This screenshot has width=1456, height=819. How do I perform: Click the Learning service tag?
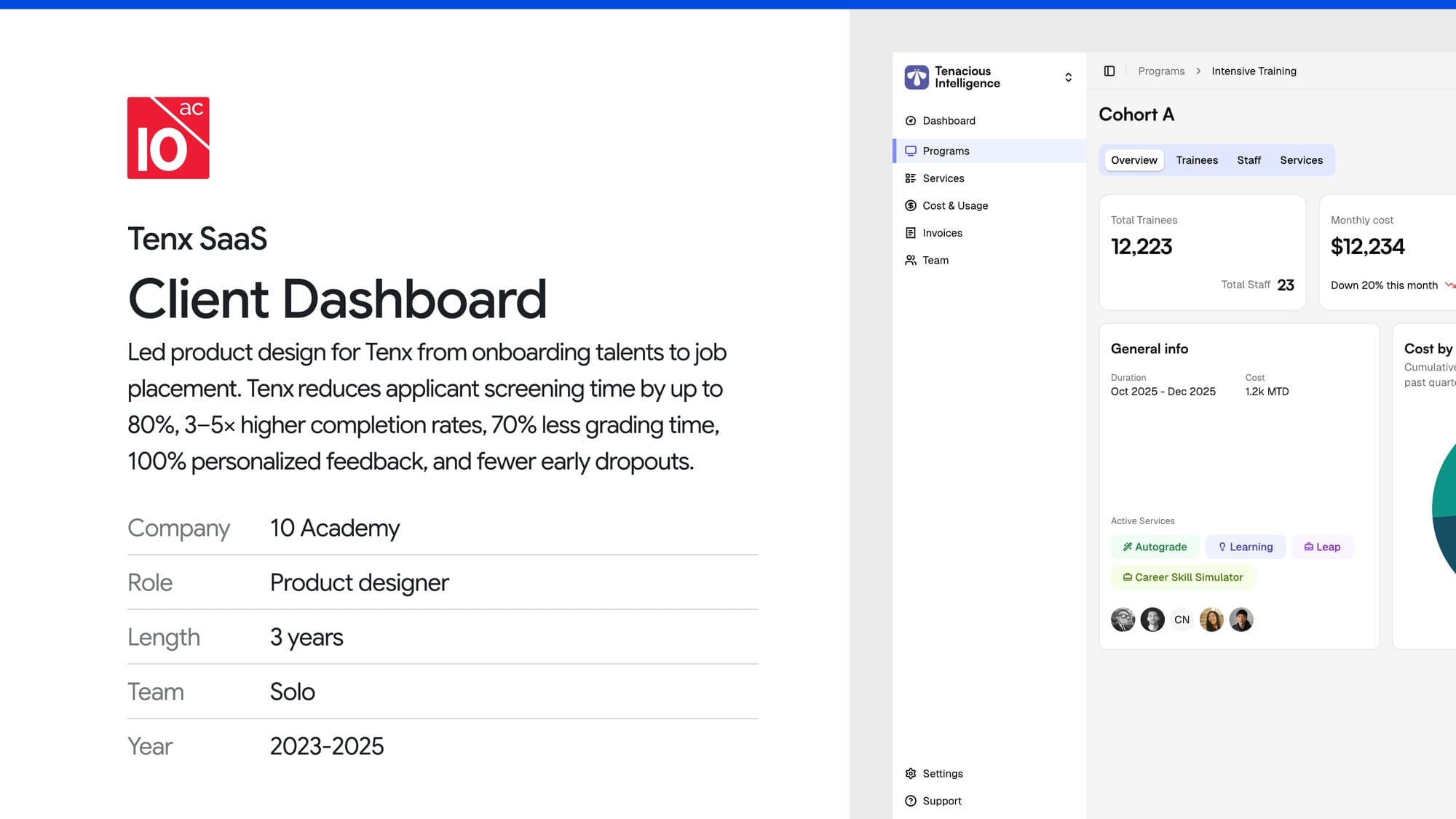click(x=1246, y=547)
